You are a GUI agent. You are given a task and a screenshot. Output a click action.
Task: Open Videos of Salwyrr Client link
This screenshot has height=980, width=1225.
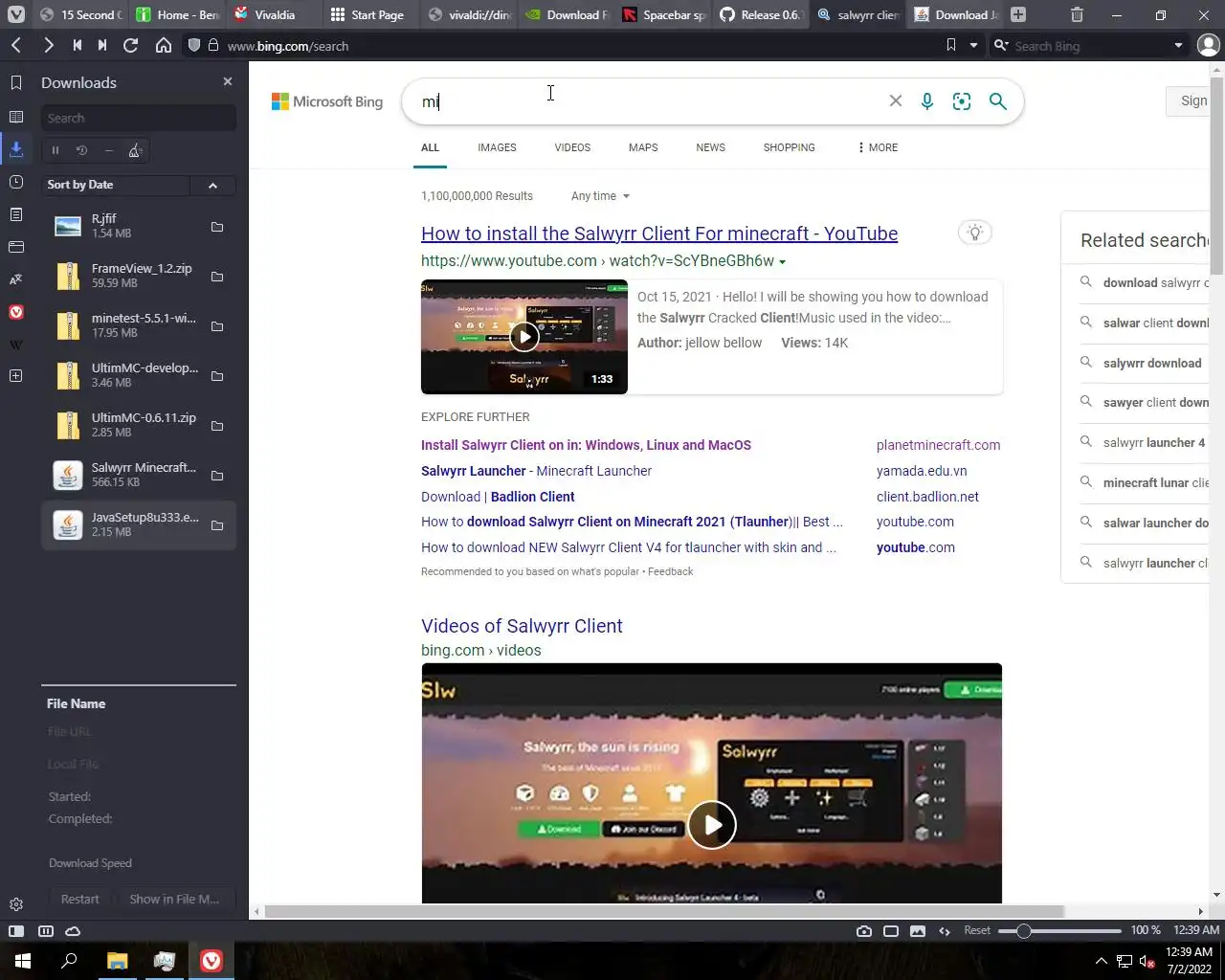click(522, 626)
